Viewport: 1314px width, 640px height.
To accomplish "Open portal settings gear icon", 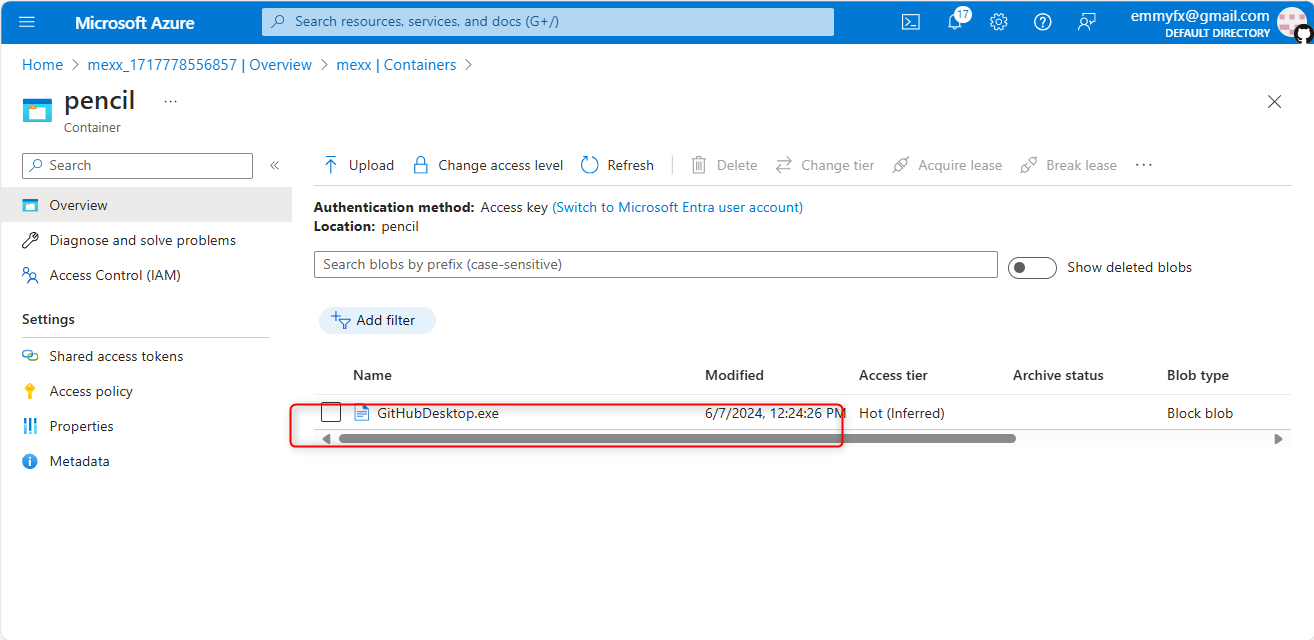I will pyautogui.click(x=998, y=22).
